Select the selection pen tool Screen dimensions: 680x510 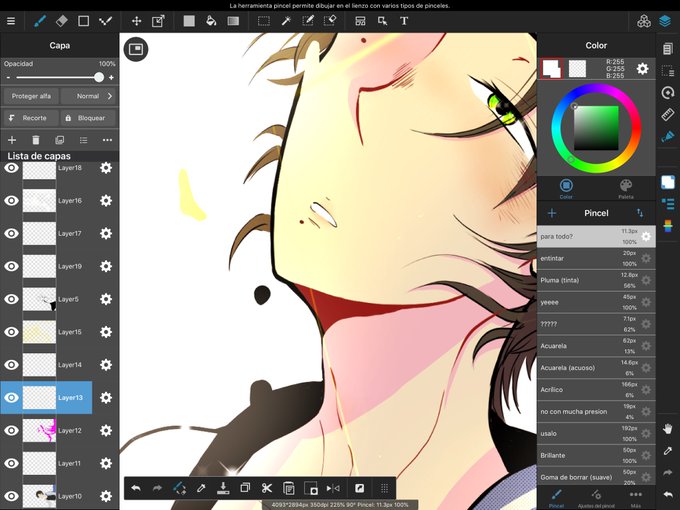point(308,21)
